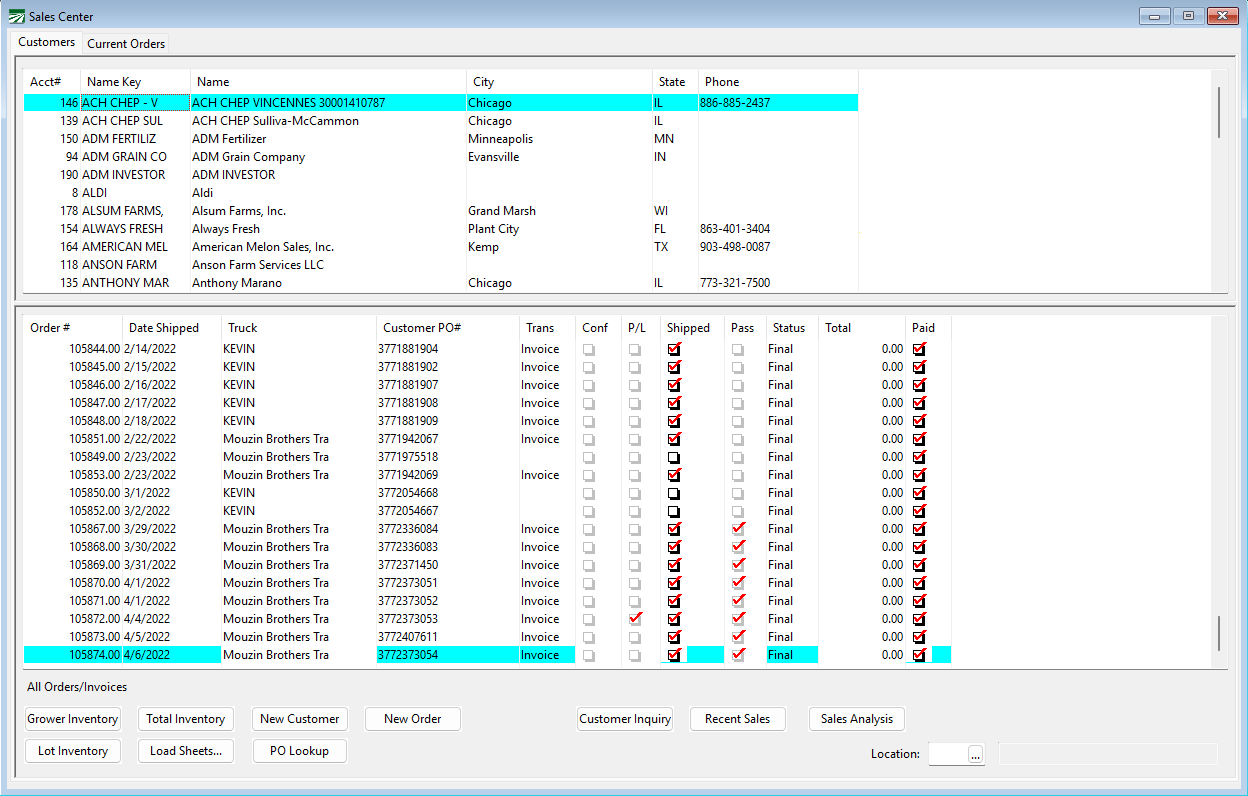Select ADM INVESTOR customer name
This screenshot has height=796, width=1248.
click(233, 175)
